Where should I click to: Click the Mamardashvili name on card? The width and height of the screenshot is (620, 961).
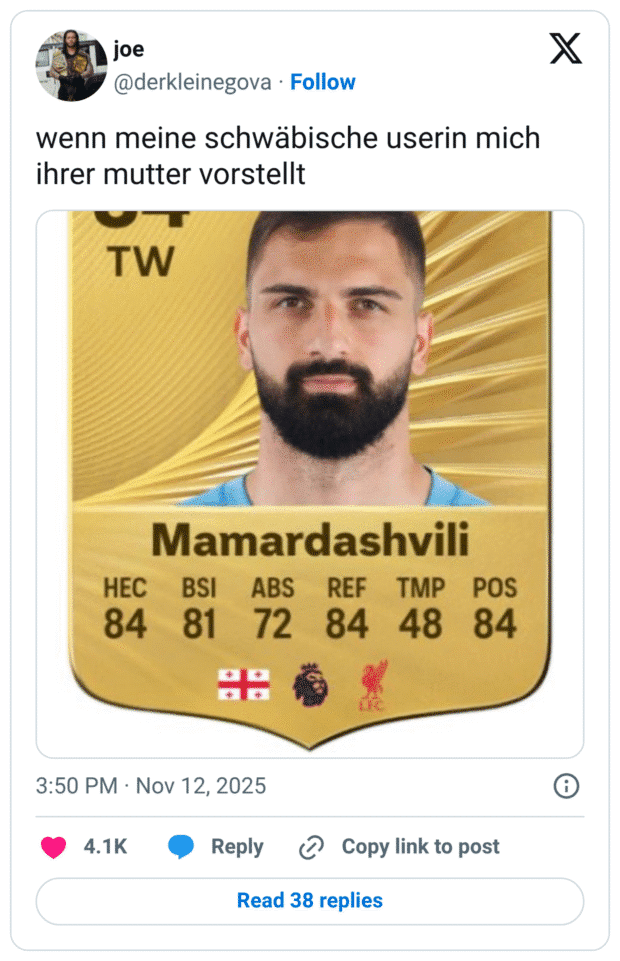pos(310,541)
